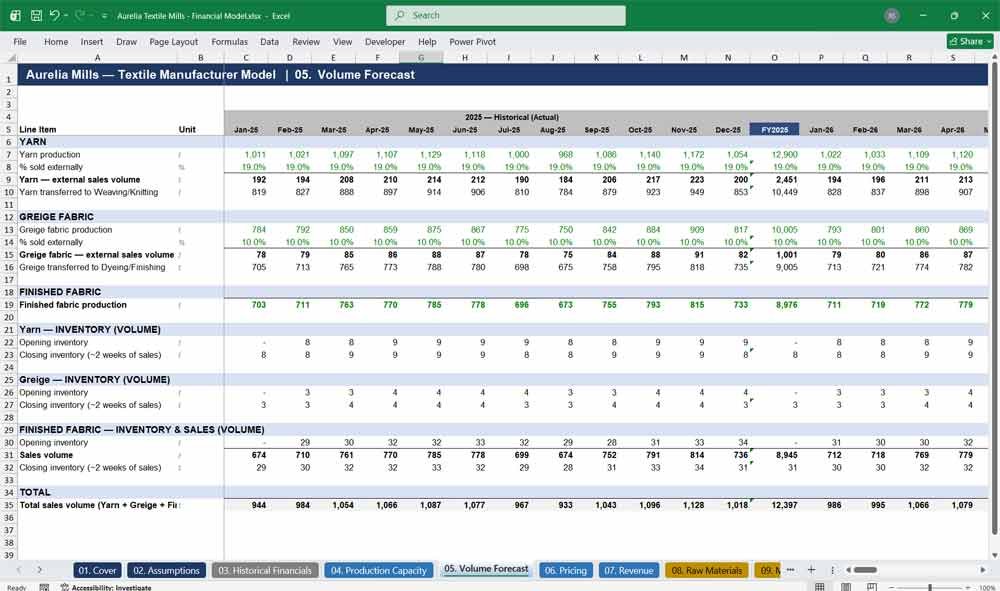The image size is (1000, 591).
Task: Click the Undo arrow icon
Action: [54, 15]
